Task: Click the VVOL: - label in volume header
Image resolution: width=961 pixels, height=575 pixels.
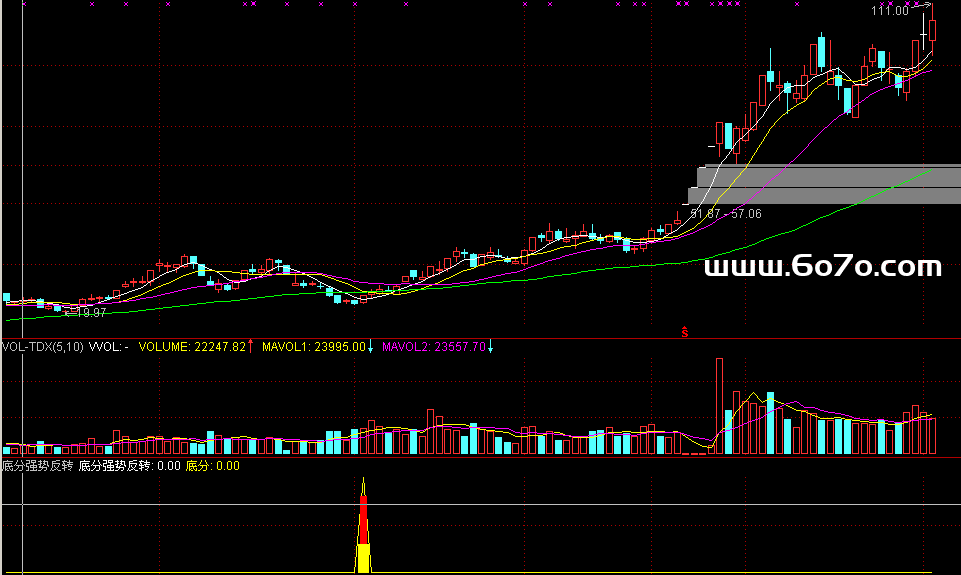Action: coord(109,347)
